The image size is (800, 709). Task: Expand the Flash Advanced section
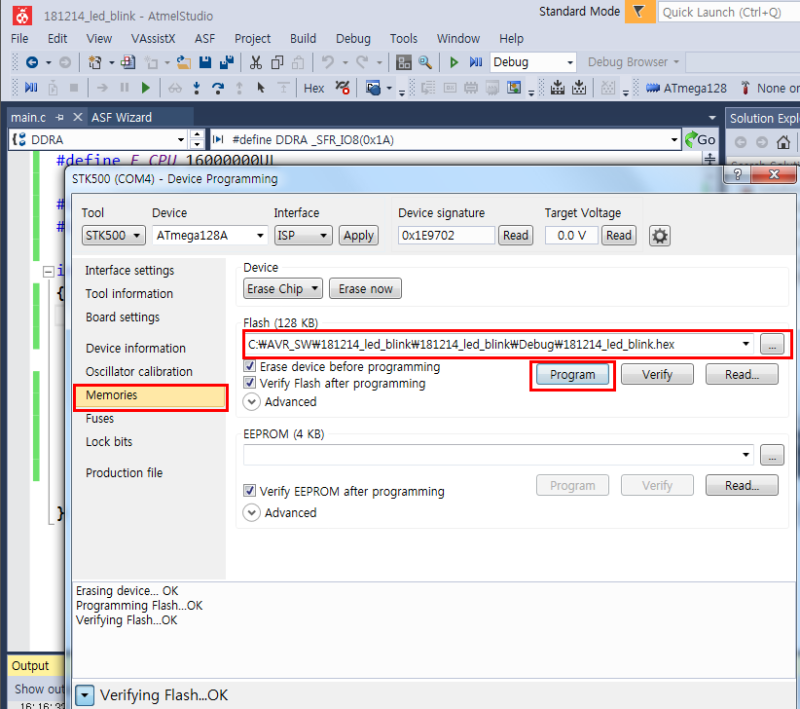click(252, 402)
